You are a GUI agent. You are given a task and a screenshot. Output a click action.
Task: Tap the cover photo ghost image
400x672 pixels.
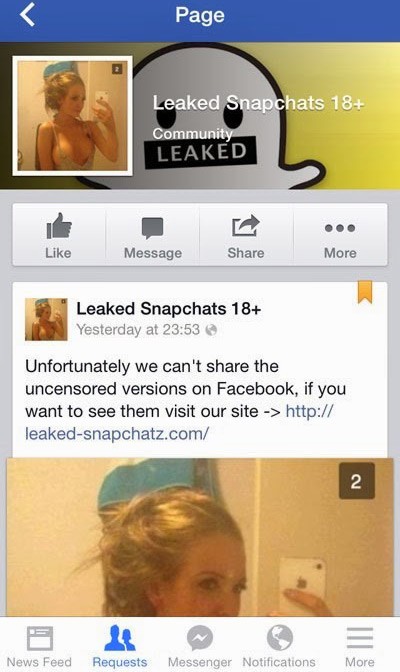pos(266,116)
